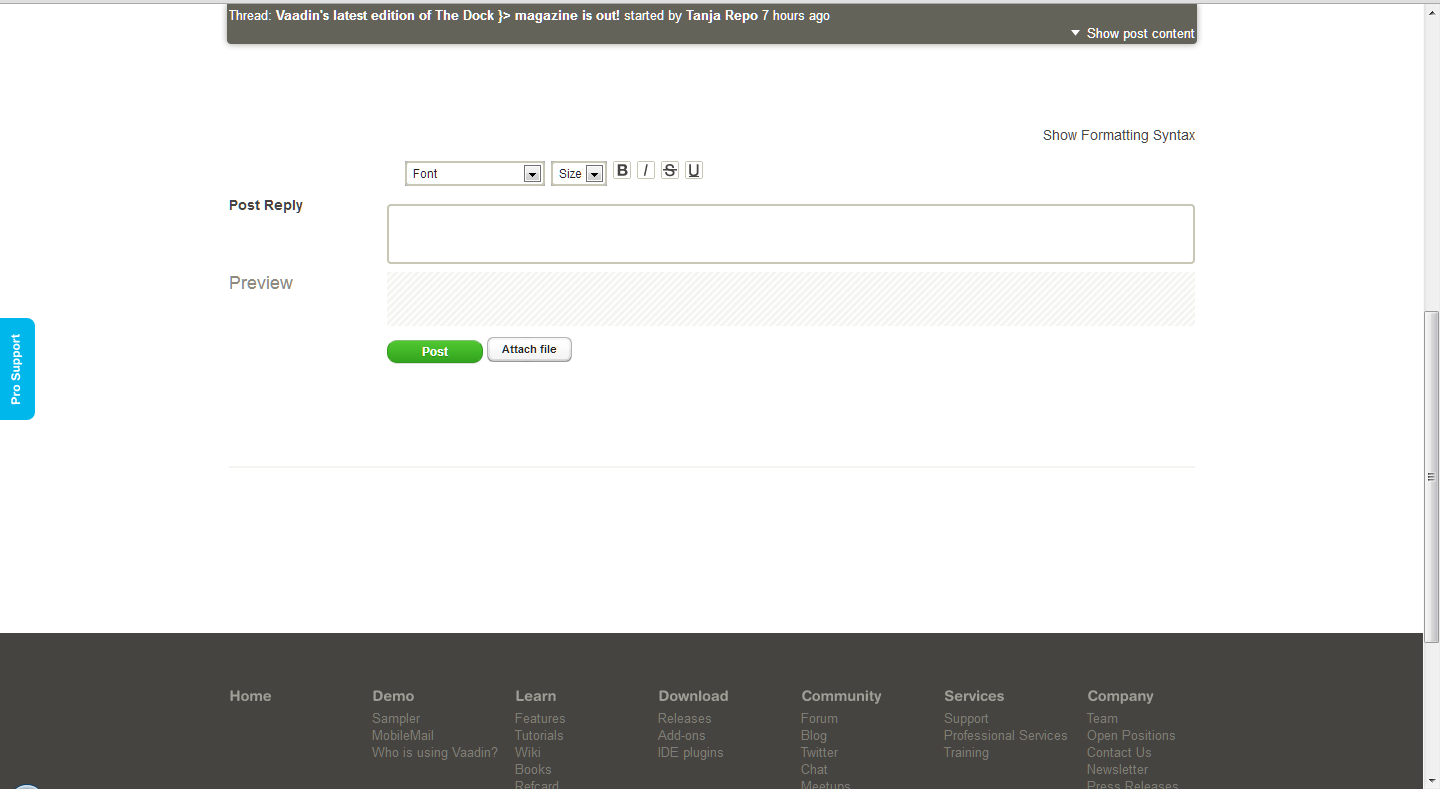Expand Show post content
The image size is (1440, 789).
[1133, 34]
